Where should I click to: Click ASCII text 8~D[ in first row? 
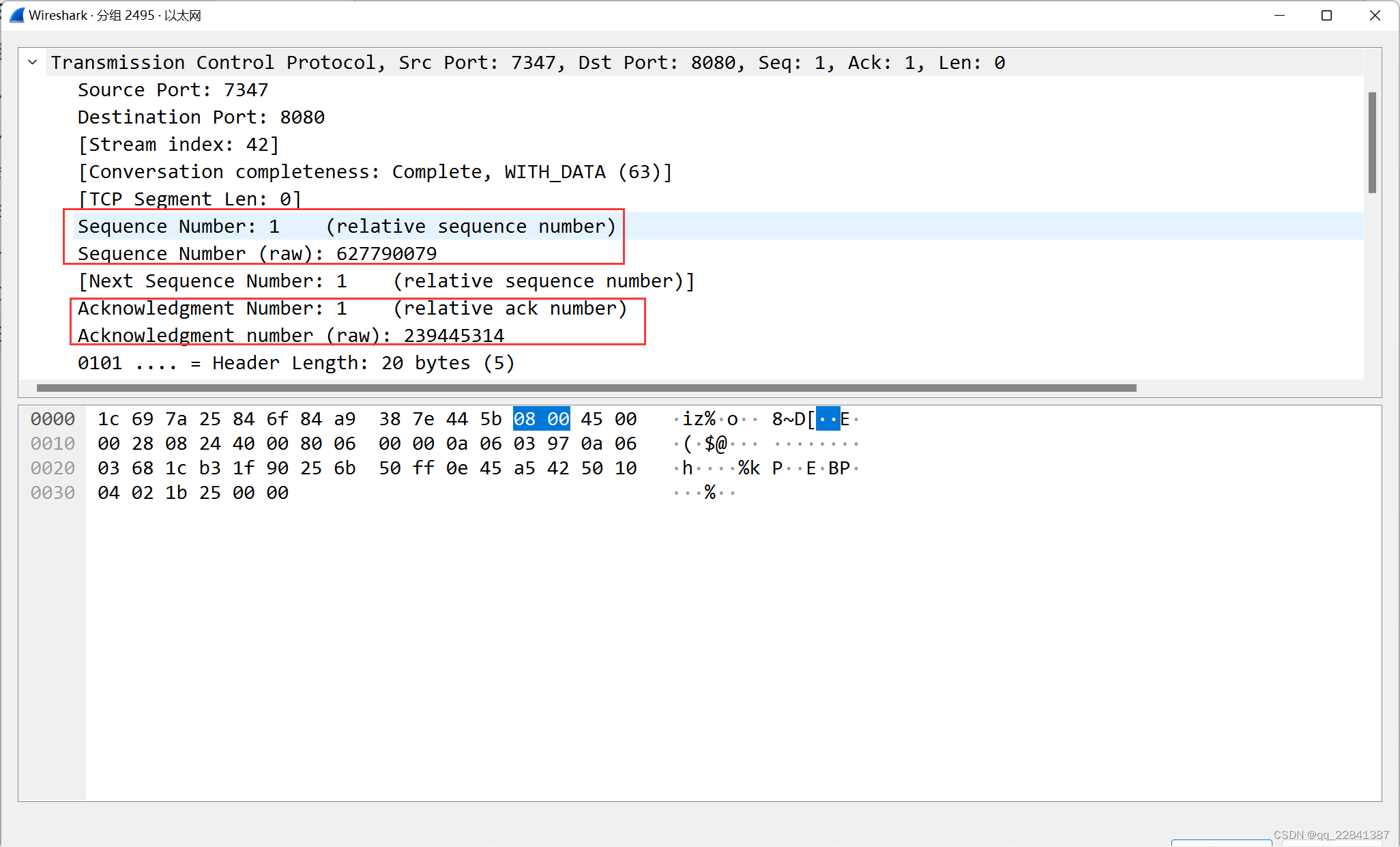click(793, 418)
